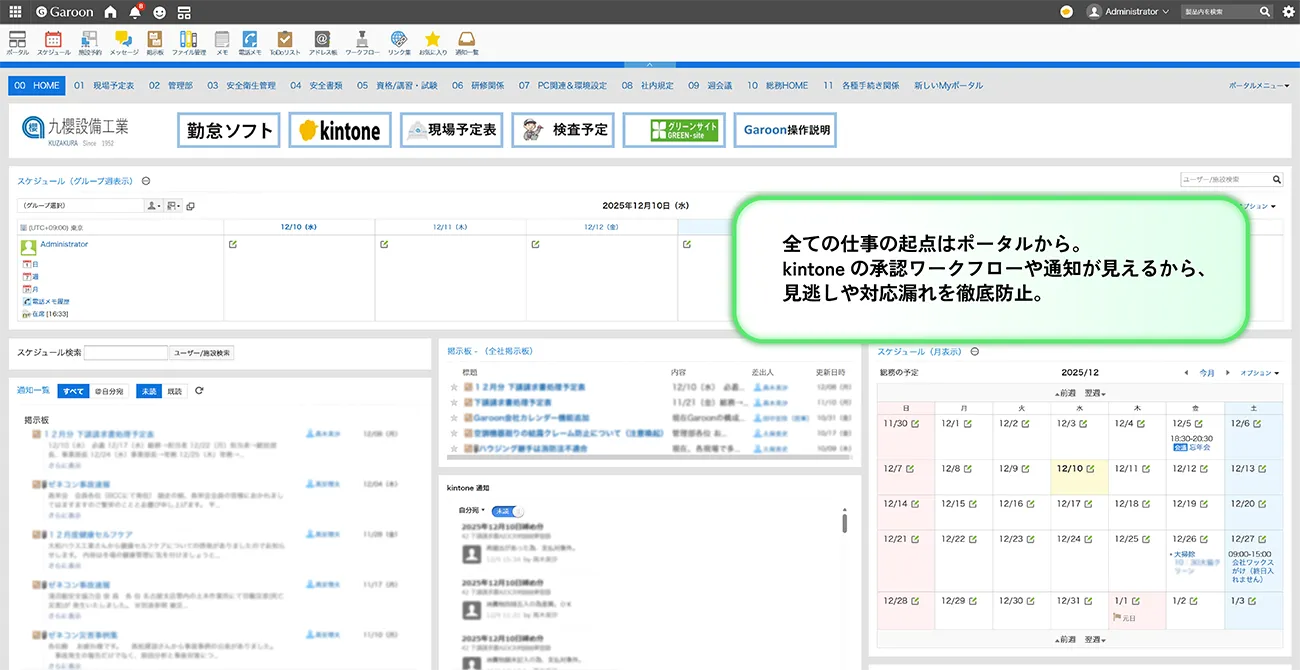Click the ユーザー/施設検索 button

pos(202,353)
